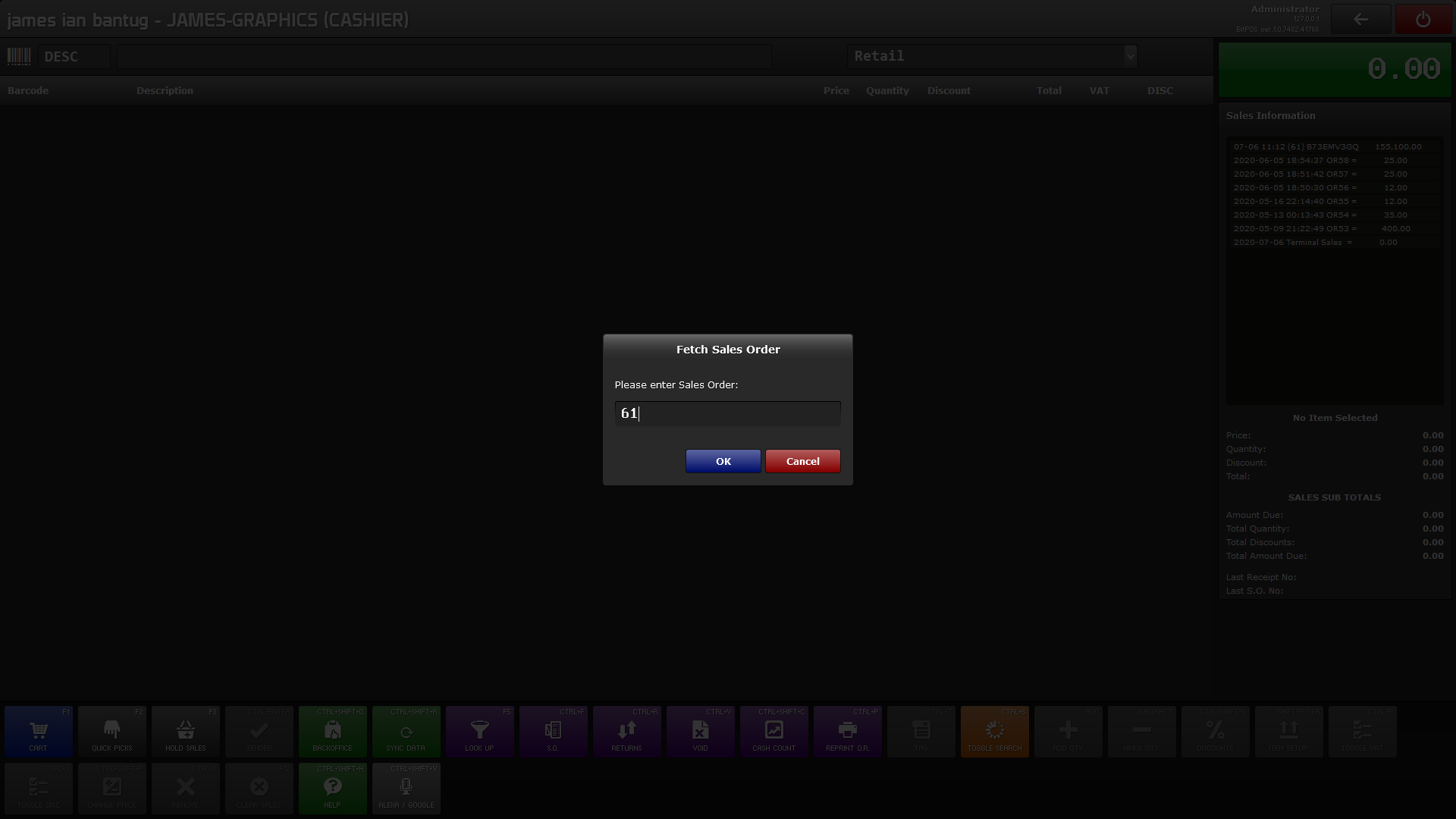
Task: Open the Look Up funnel icon
Action: point(479,732)
